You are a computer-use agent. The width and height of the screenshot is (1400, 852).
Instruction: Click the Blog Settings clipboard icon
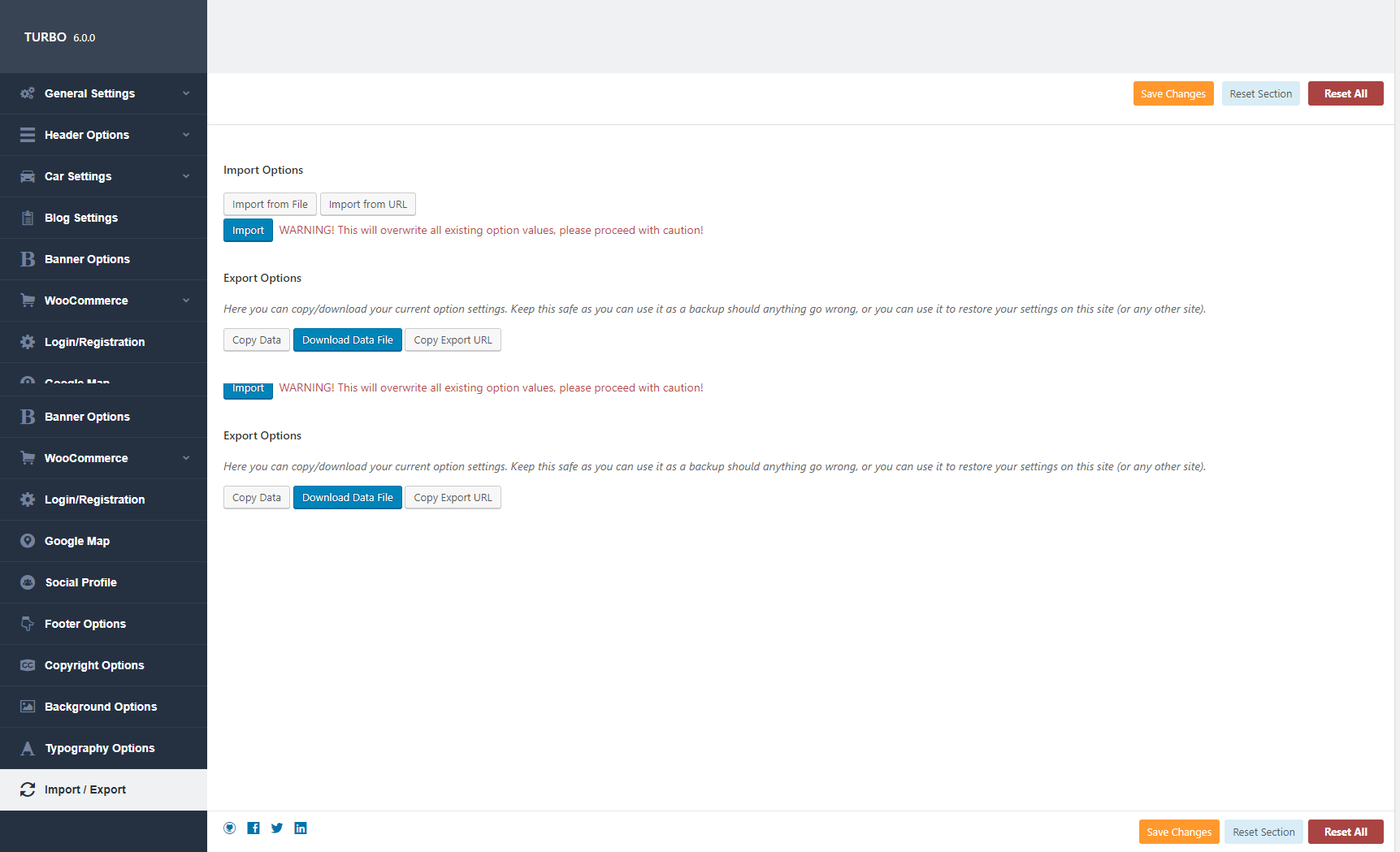(28, 218)
